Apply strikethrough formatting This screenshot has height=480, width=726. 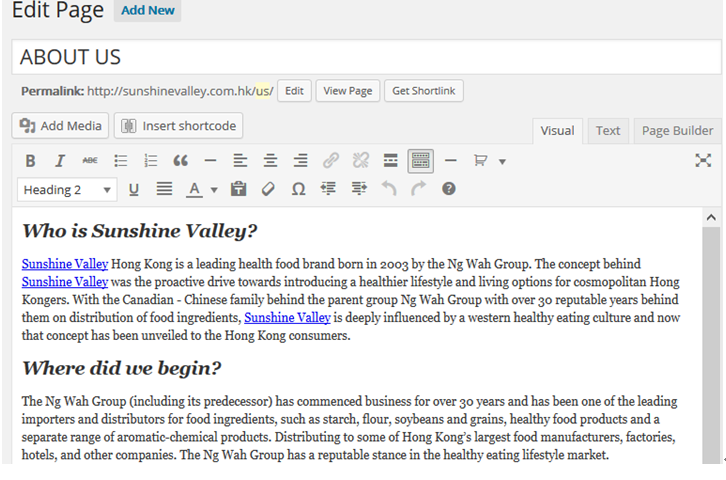tap(90, 161)
